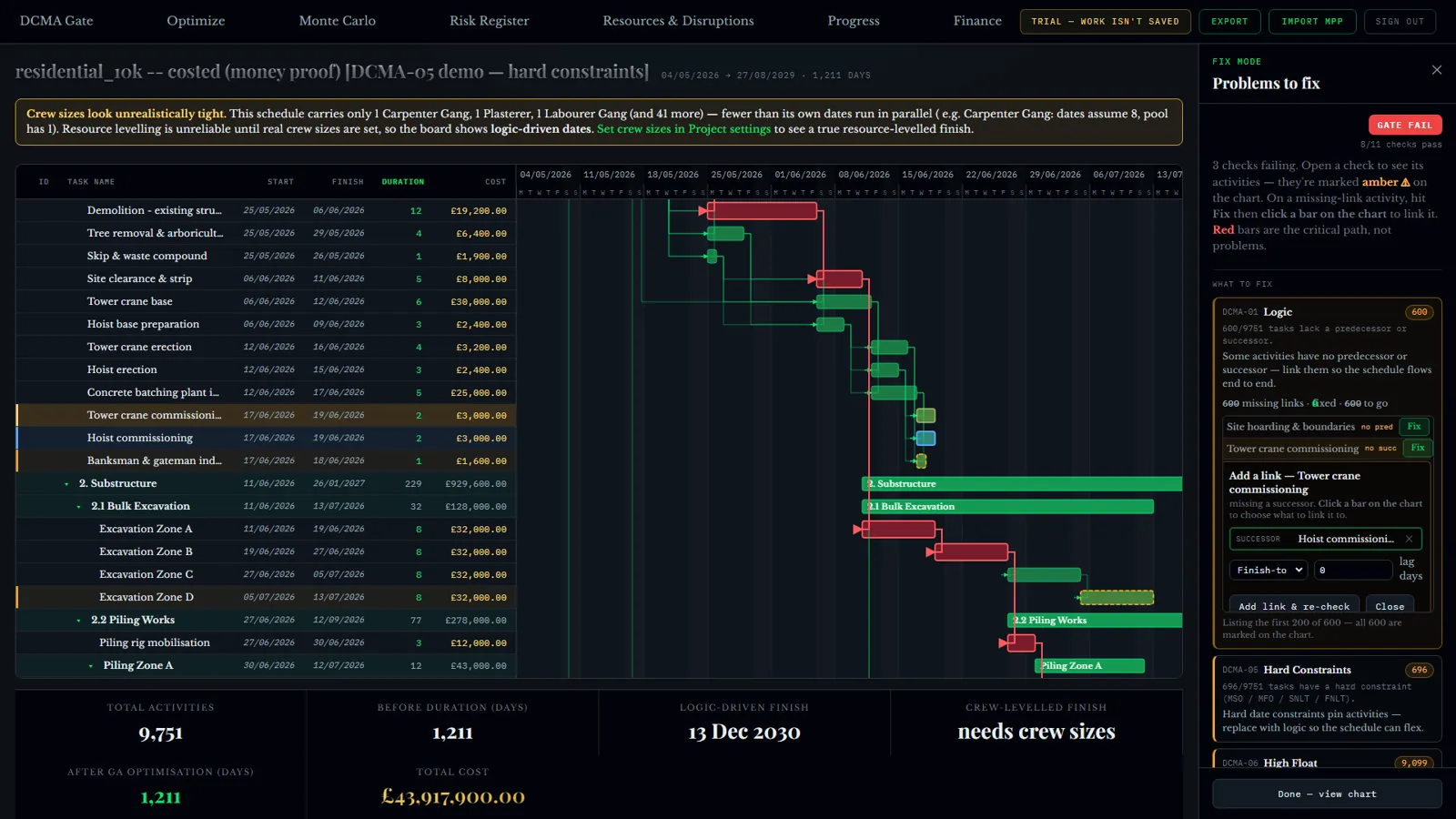Click the Task Name column header

pyautogui.click(x=91, y=182)
